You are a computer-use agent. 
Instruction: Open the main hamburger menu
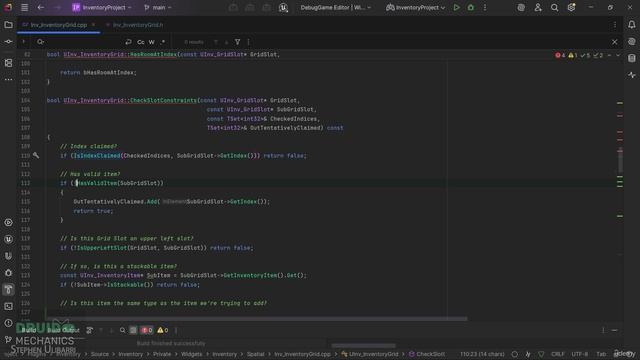point(24,7)
